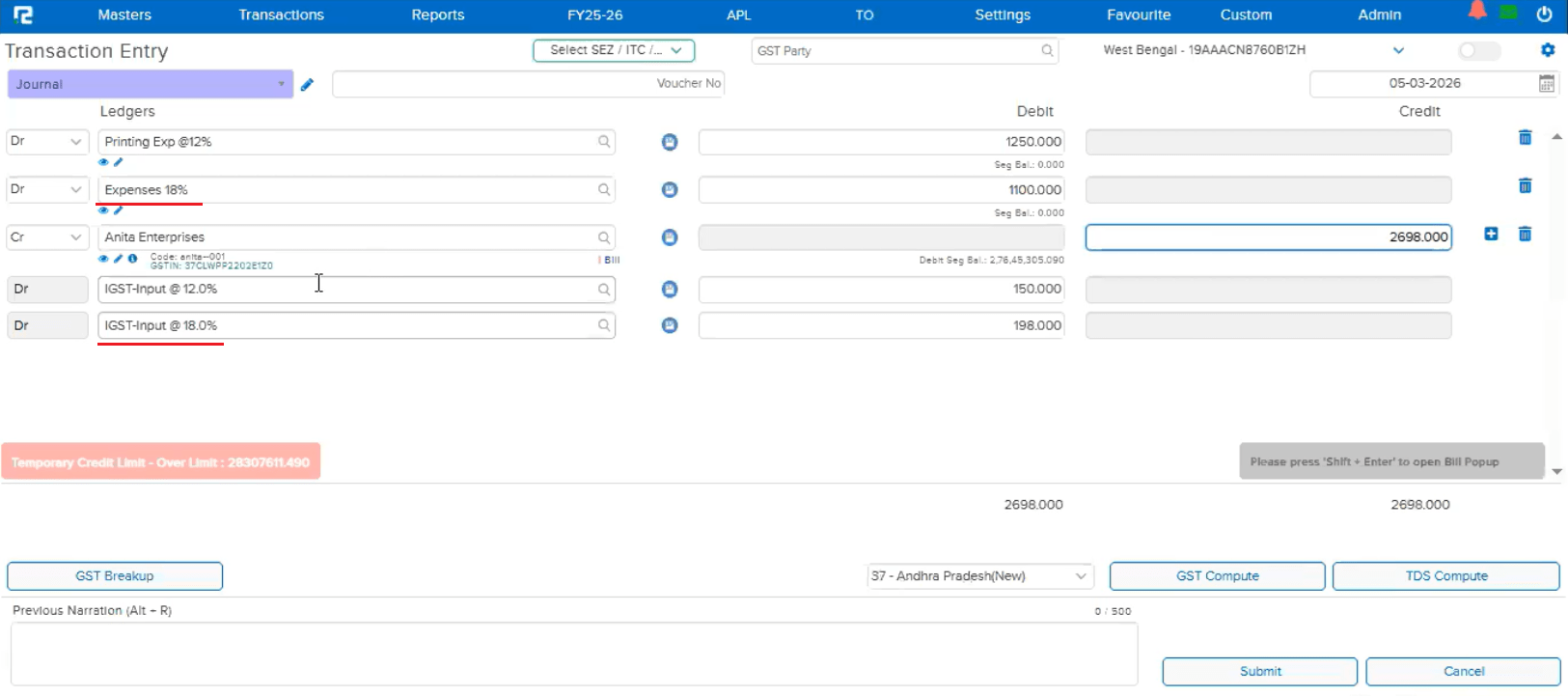Click the power logout icon
This screenshot has width=1568, height=696.
[x=1545, y=14]
